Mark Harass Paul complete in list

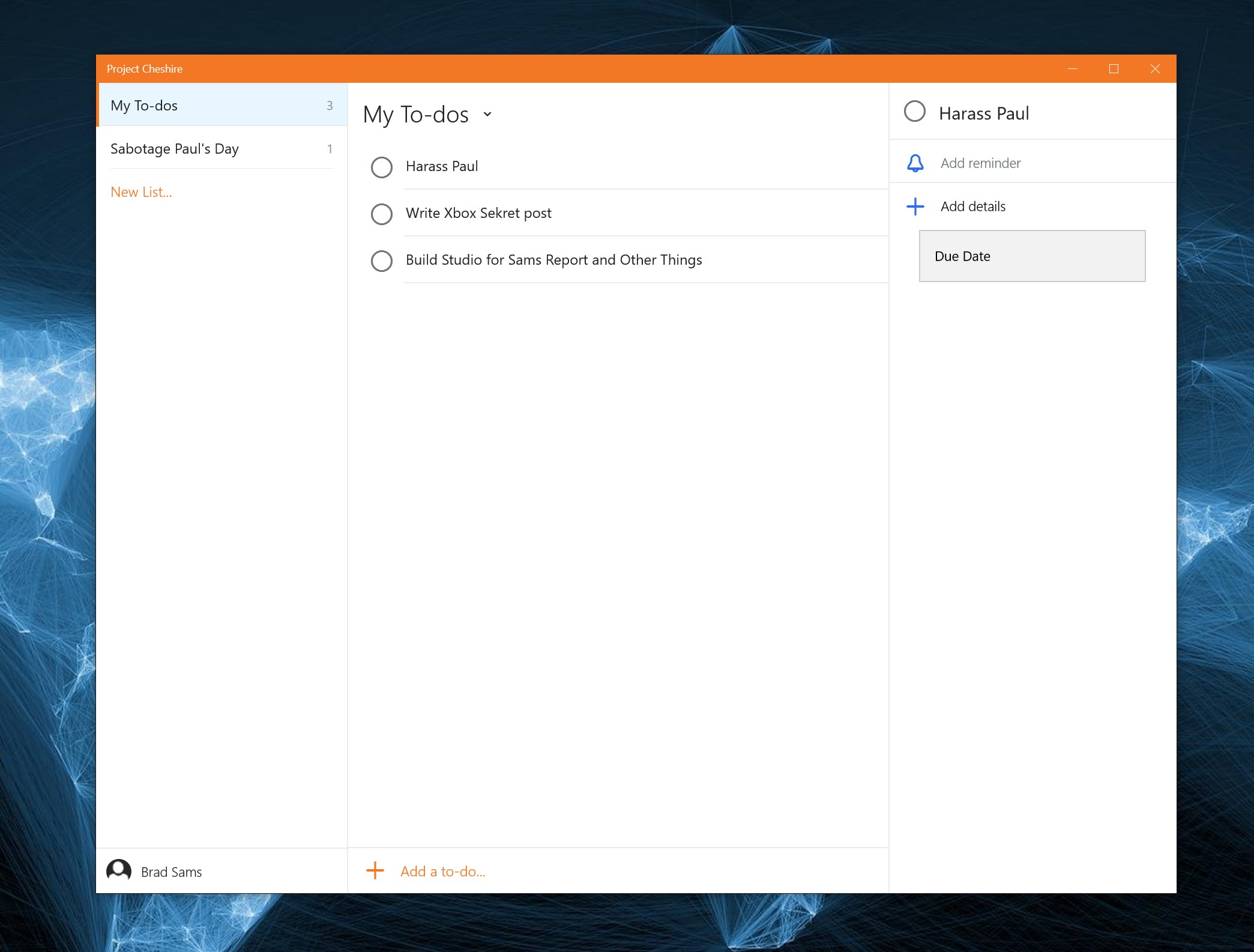click(x=382, y=167)
